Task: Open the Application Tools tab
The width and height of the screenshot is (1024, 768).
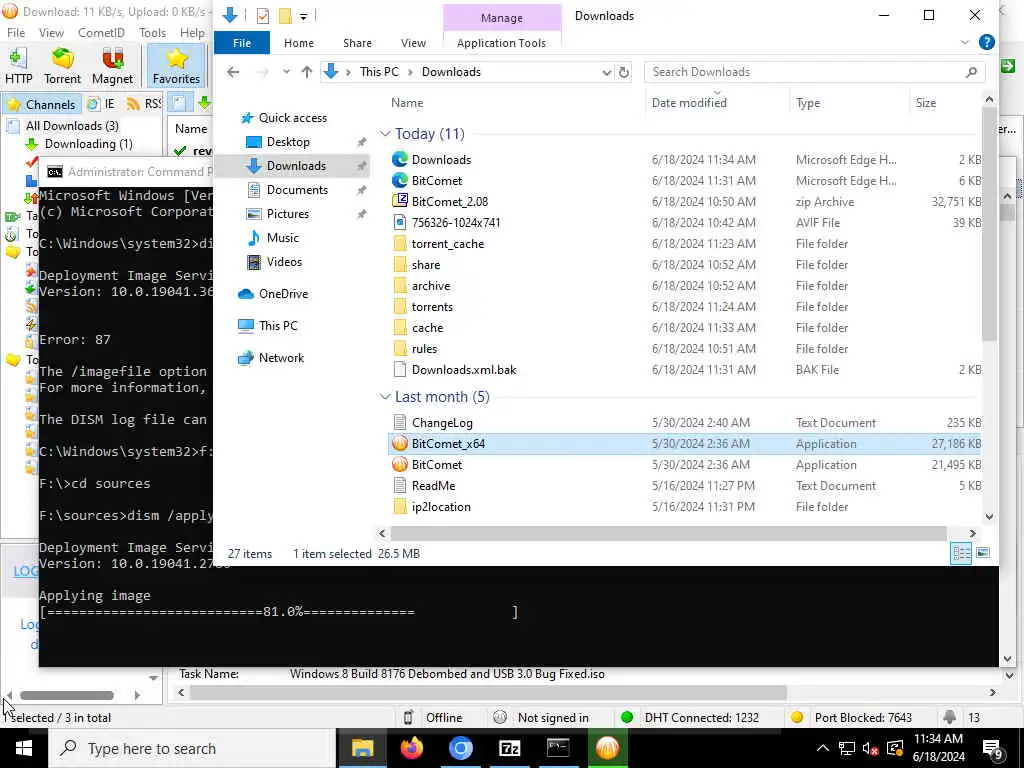Action: point(501,43)
